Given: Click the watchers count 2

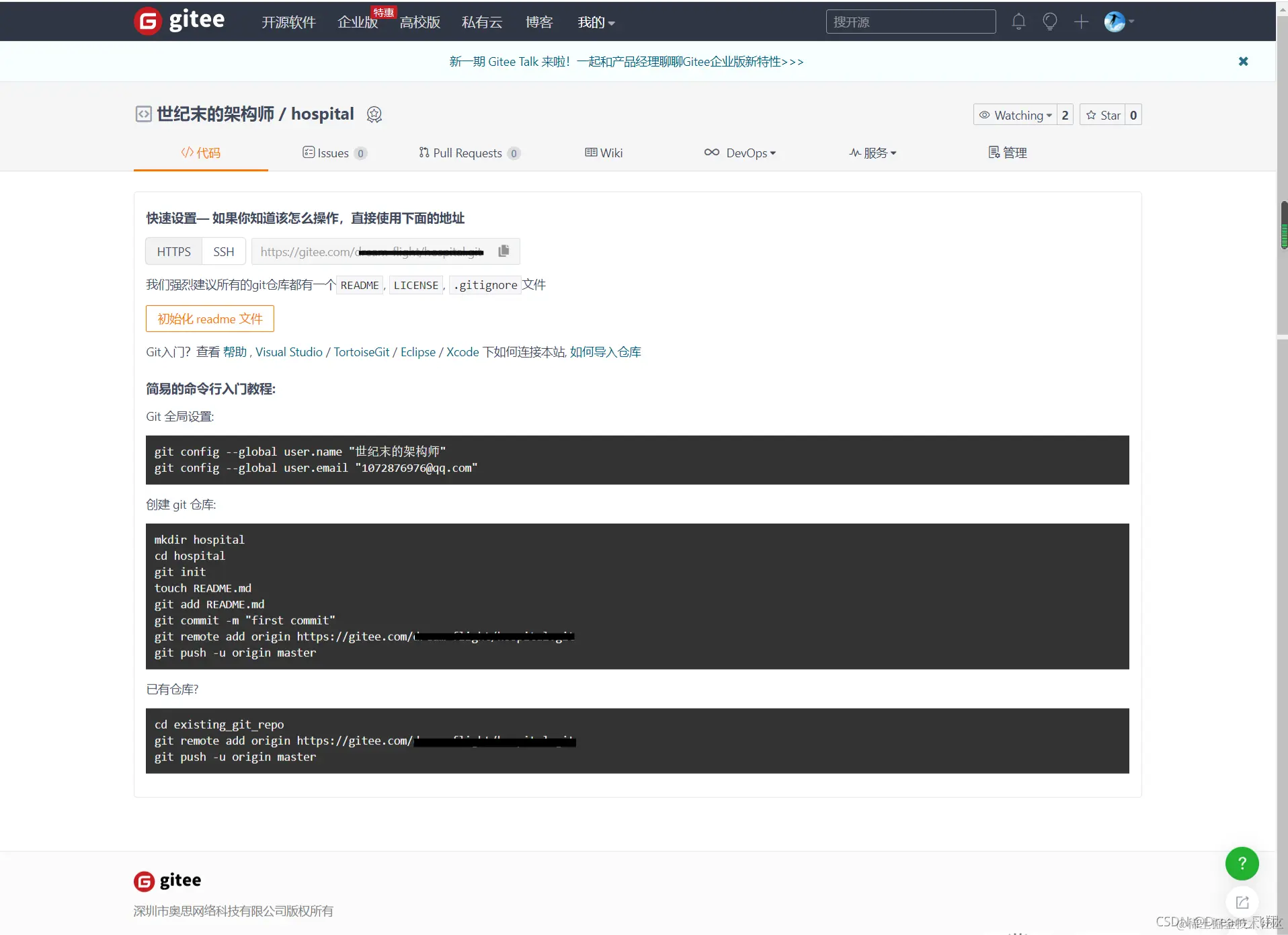Looking at the screenshot, I should (x=1065, y=115).
